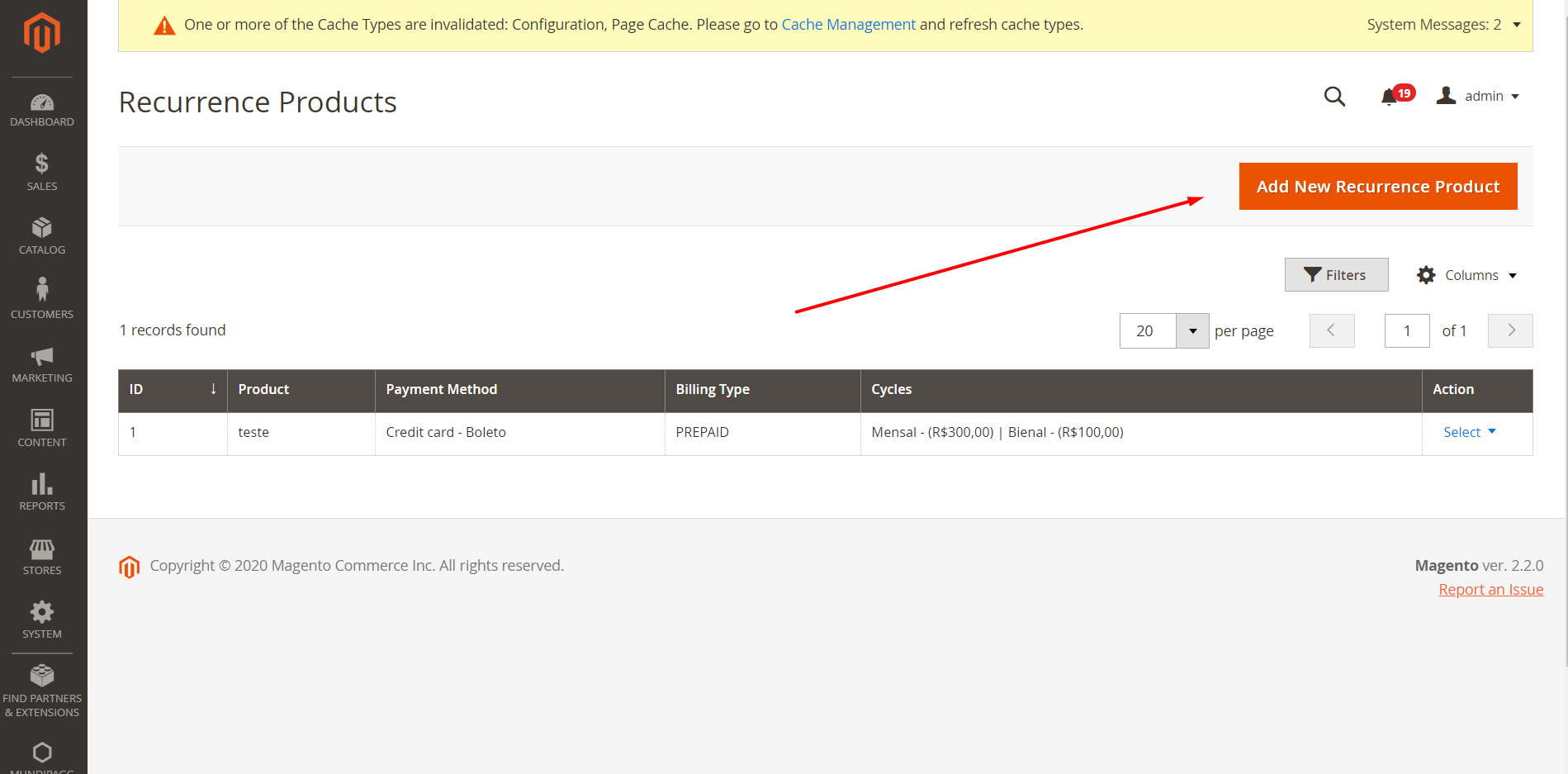Open the admin account dropdown
The height and width of the screenshot is (774, 1568).
[x=1478, y=96]
